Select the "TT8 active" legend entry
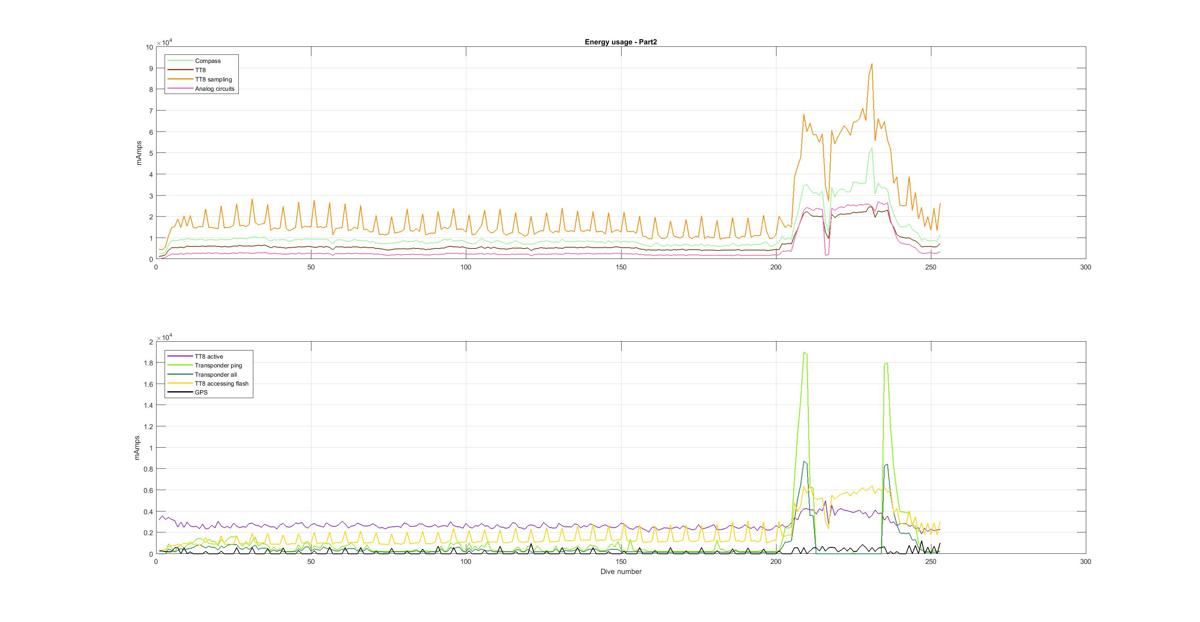 click(x=198, y=356)
